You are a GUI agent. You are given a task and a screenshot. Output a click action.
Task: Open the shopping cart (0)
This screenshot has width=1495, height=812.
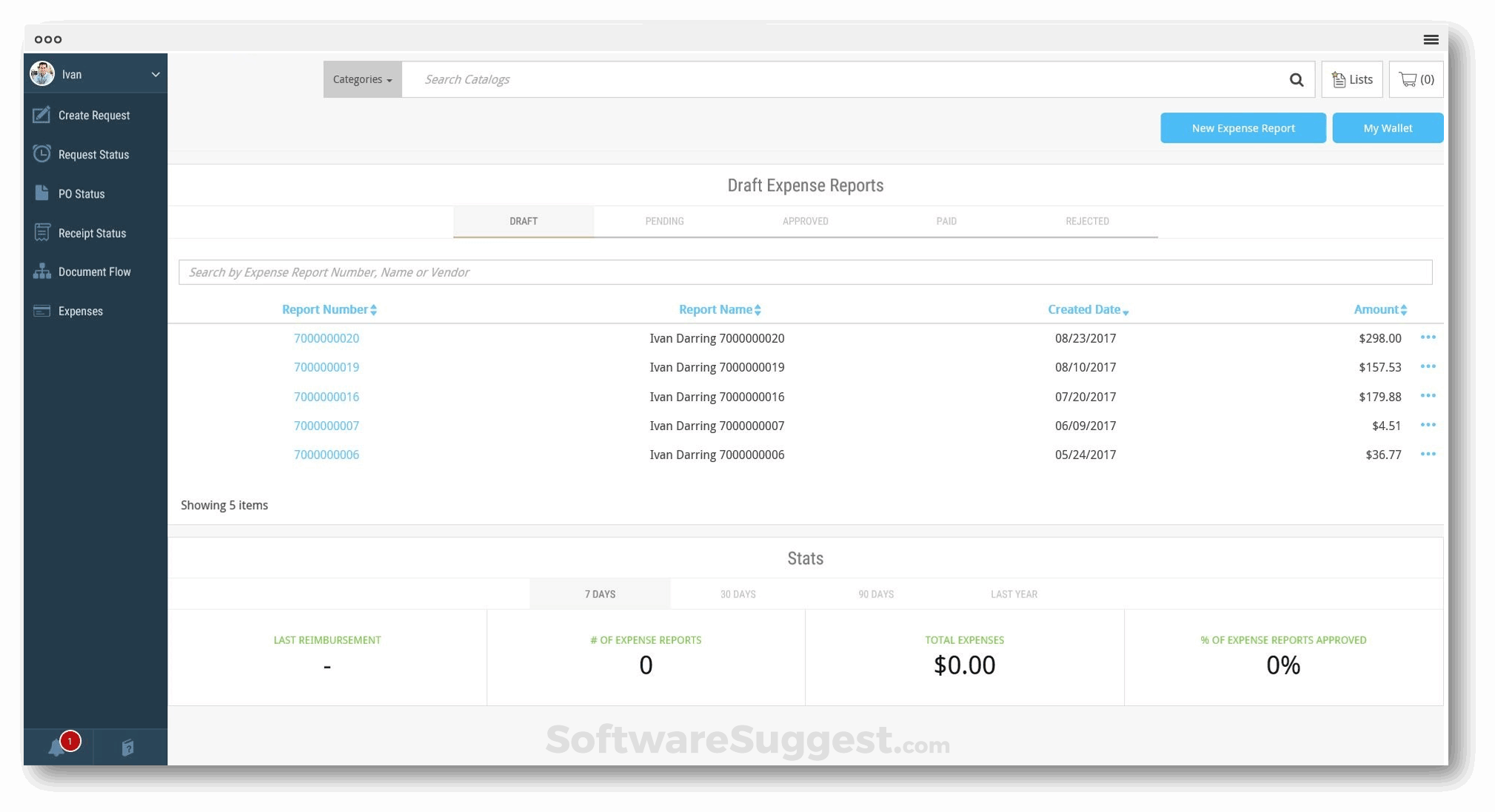[x=1415, y=80]
